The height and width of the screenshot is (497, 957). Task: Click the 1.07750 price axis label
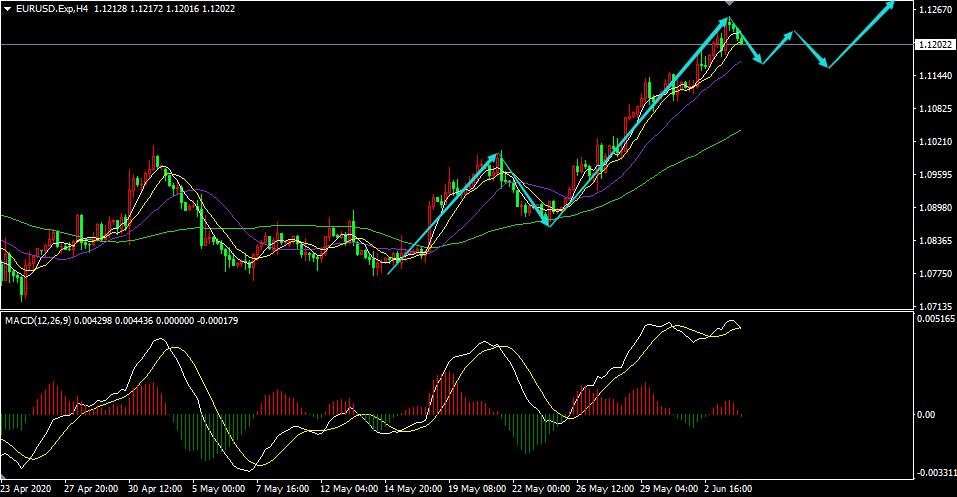[x=936, y=274]
